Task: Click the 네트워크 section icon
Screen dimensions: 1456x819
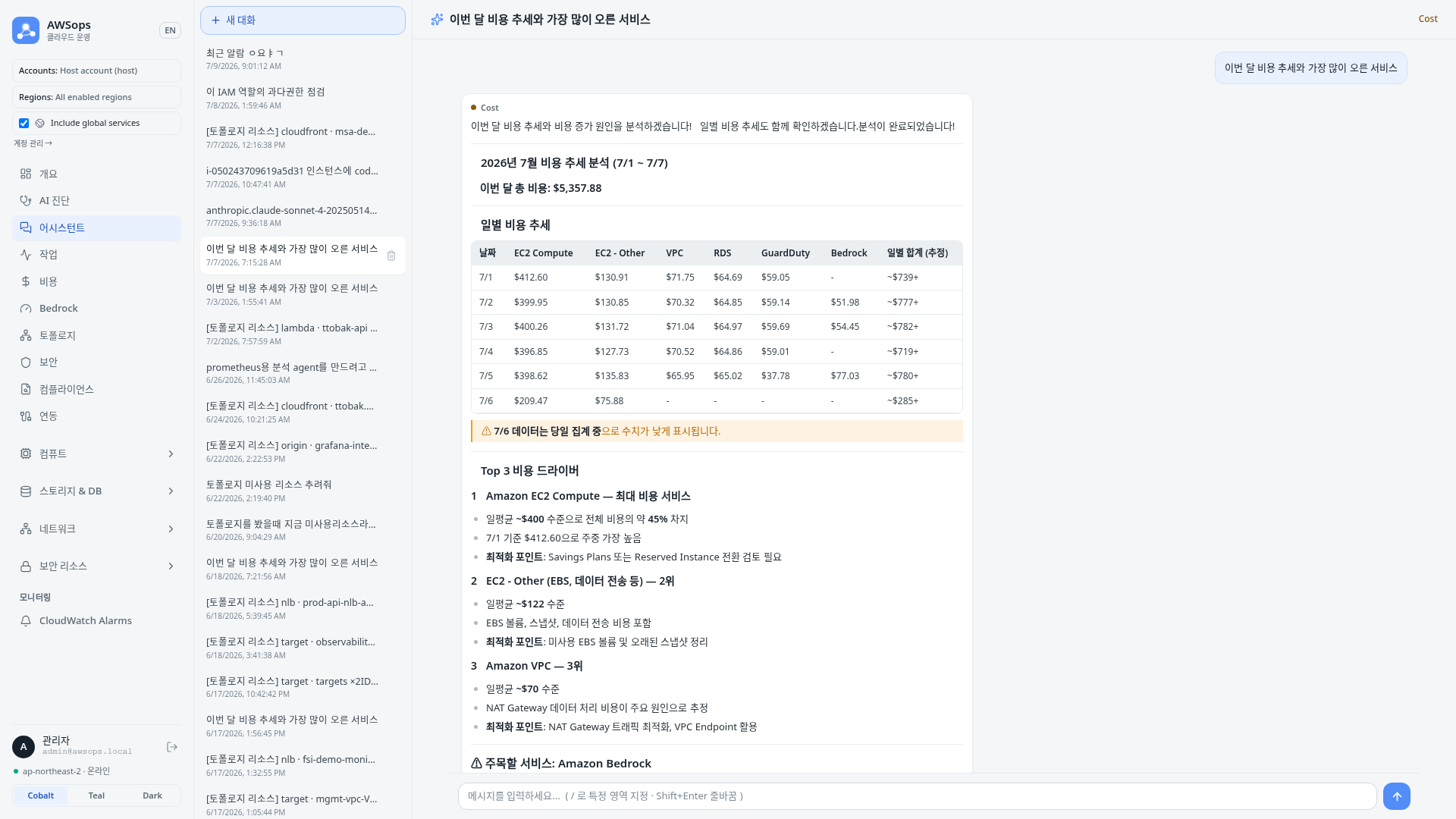Action: pos(26,529)
